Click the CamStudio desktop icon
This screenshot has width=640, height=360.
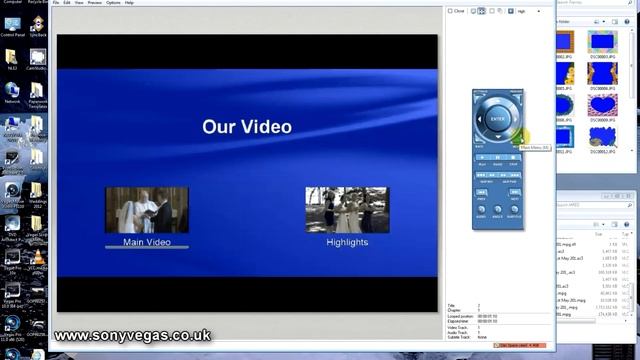pyautogui.click(x=37, y=60)
